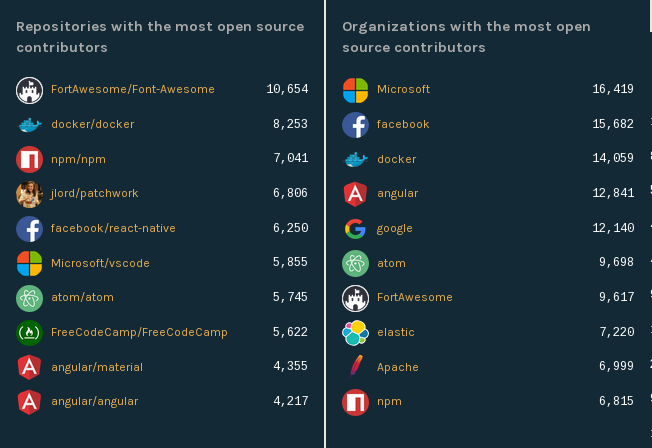Viewport: 652px width, 448px height.
Task: Open the docker/docker repository link
Action: click(x=93, y=124)
